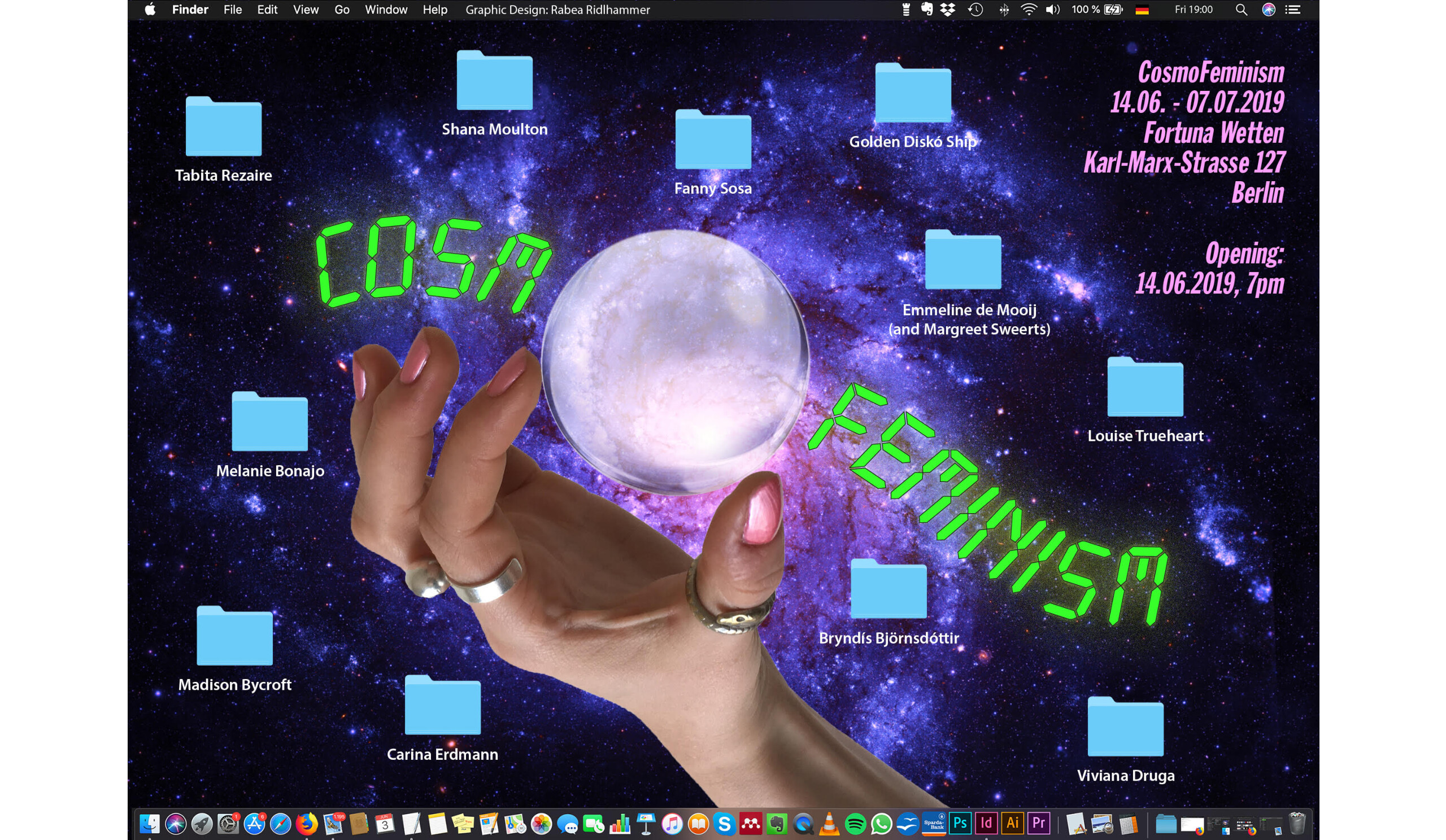1446x840 pixels.
Task: Open the volume control in menu bar
Action: pyautogui.click(x=1052, y=10)
